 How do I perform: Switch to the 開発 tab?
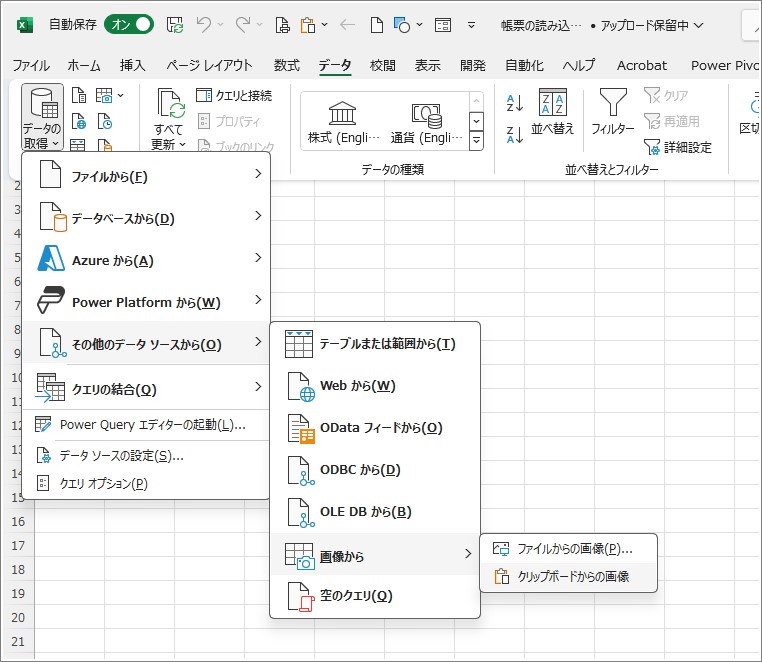[473, 65]
